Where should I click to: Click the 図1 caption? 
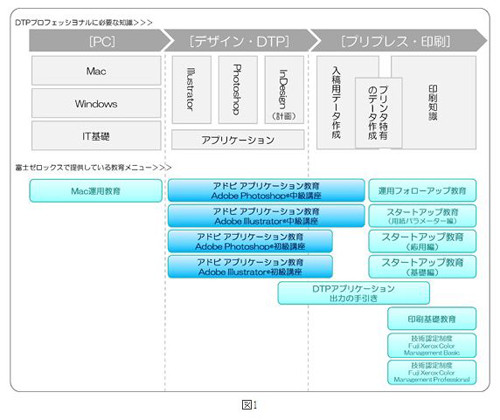tap(249, 405)
